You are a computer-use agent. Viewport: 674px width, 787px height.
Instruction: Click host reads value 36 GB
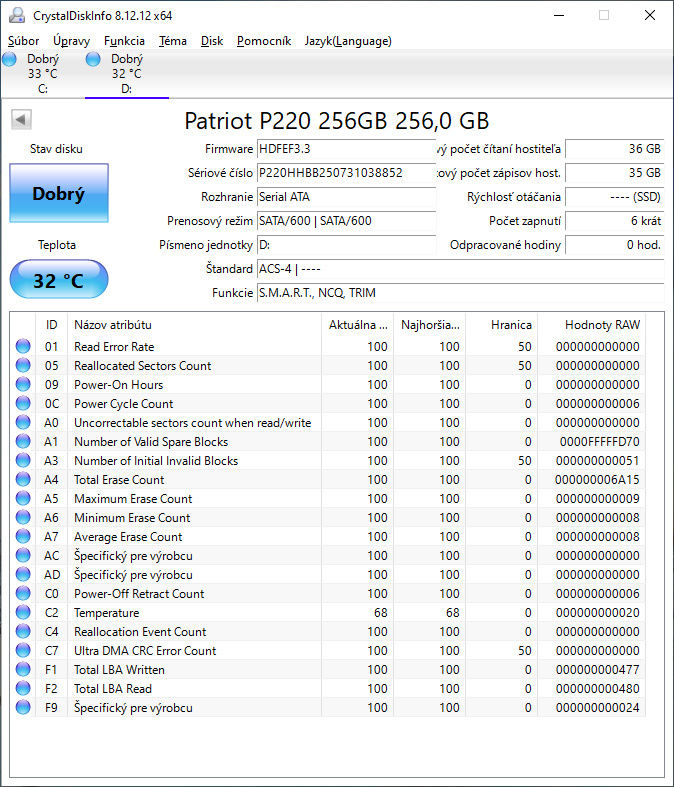615,149
